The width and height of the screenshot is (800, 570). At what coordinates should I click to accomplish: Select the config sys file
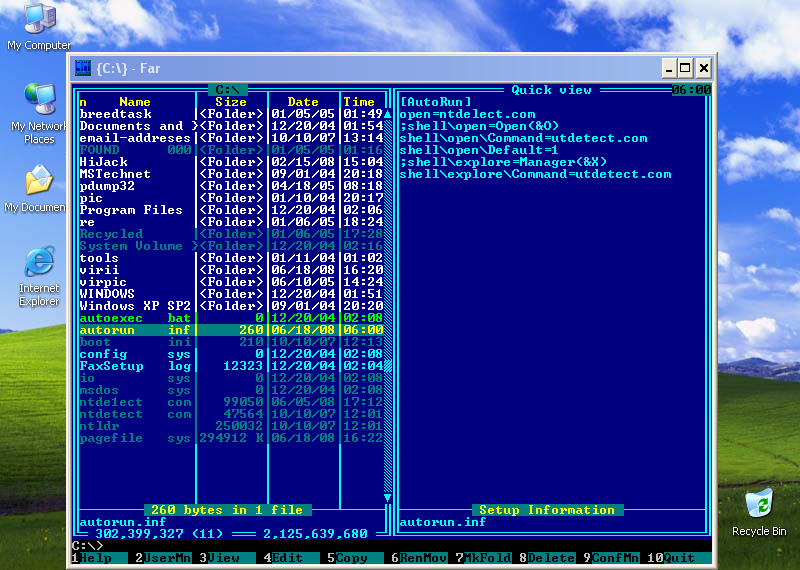click(231, 354)
